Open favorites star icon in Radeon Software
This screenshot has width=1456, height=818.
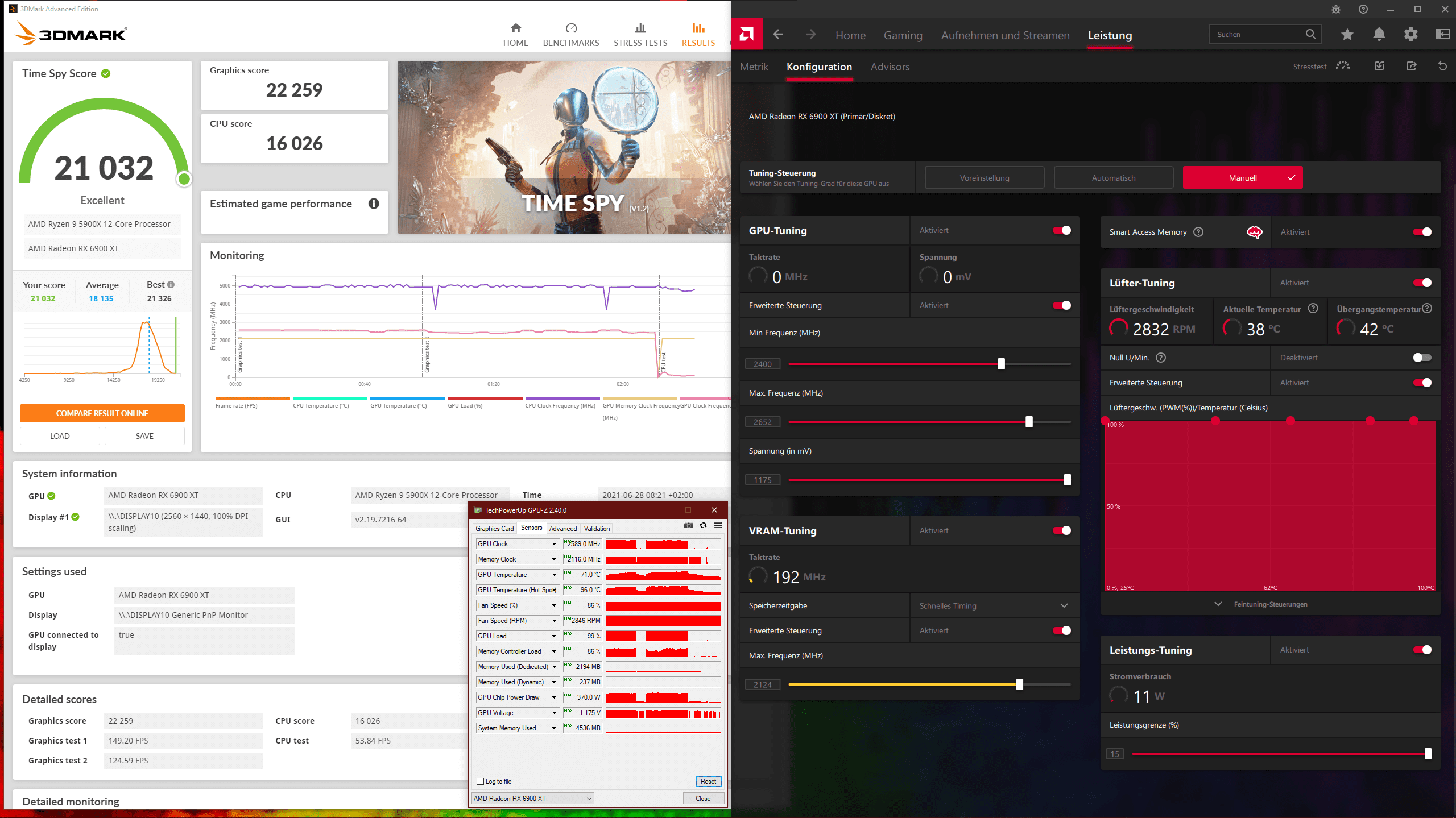(x=1347, y=35)
